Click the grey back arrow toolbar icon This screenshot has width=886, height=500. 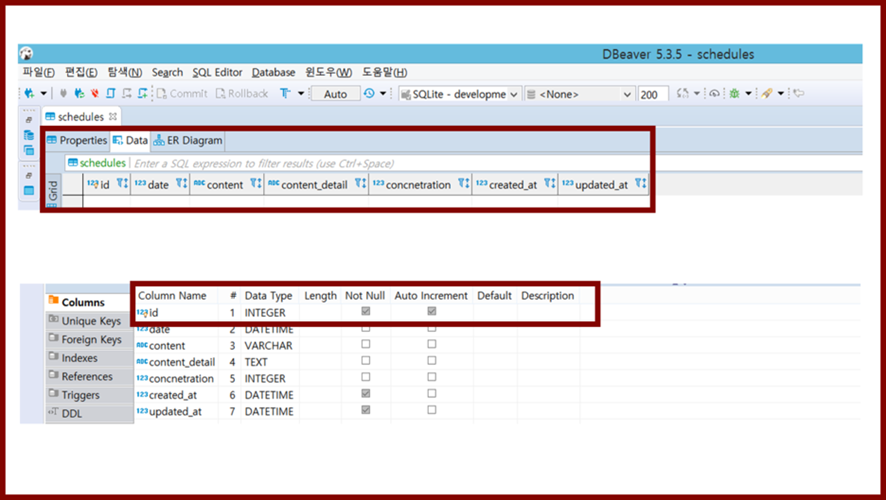(798, 94)
